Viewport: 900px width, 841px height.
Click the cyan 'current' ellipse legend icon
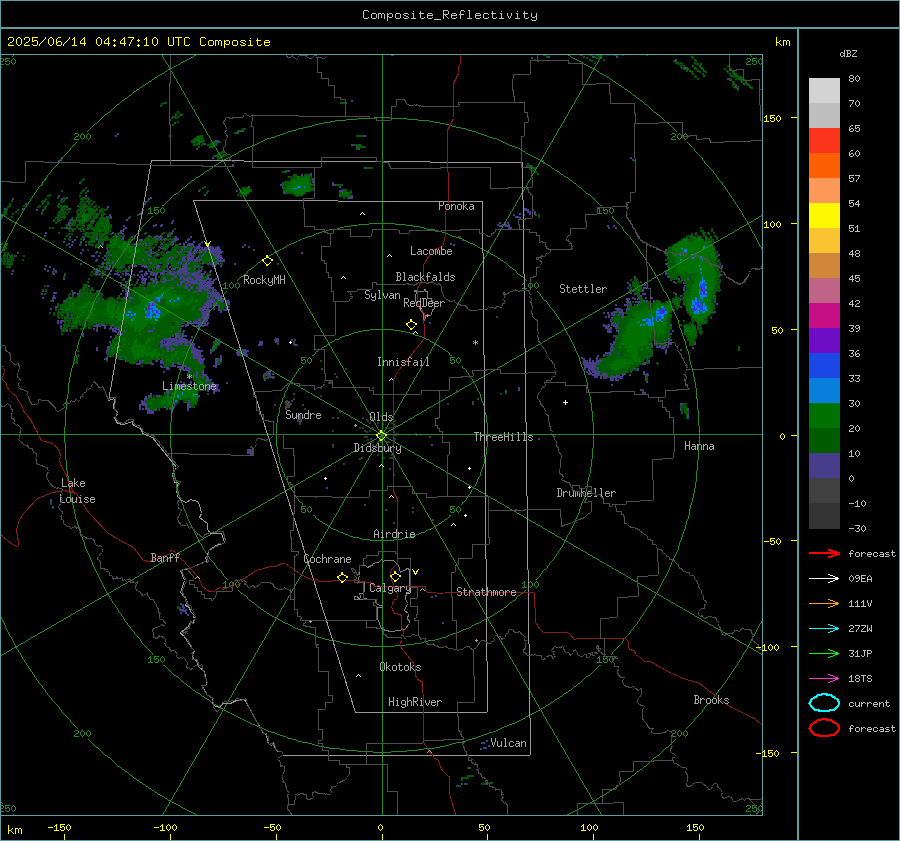tap(824, 703)
